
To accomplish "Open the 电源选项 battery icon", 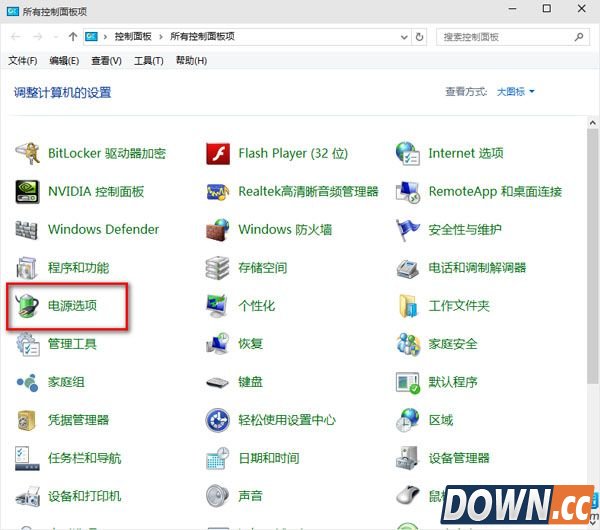I will pos(26,306).
